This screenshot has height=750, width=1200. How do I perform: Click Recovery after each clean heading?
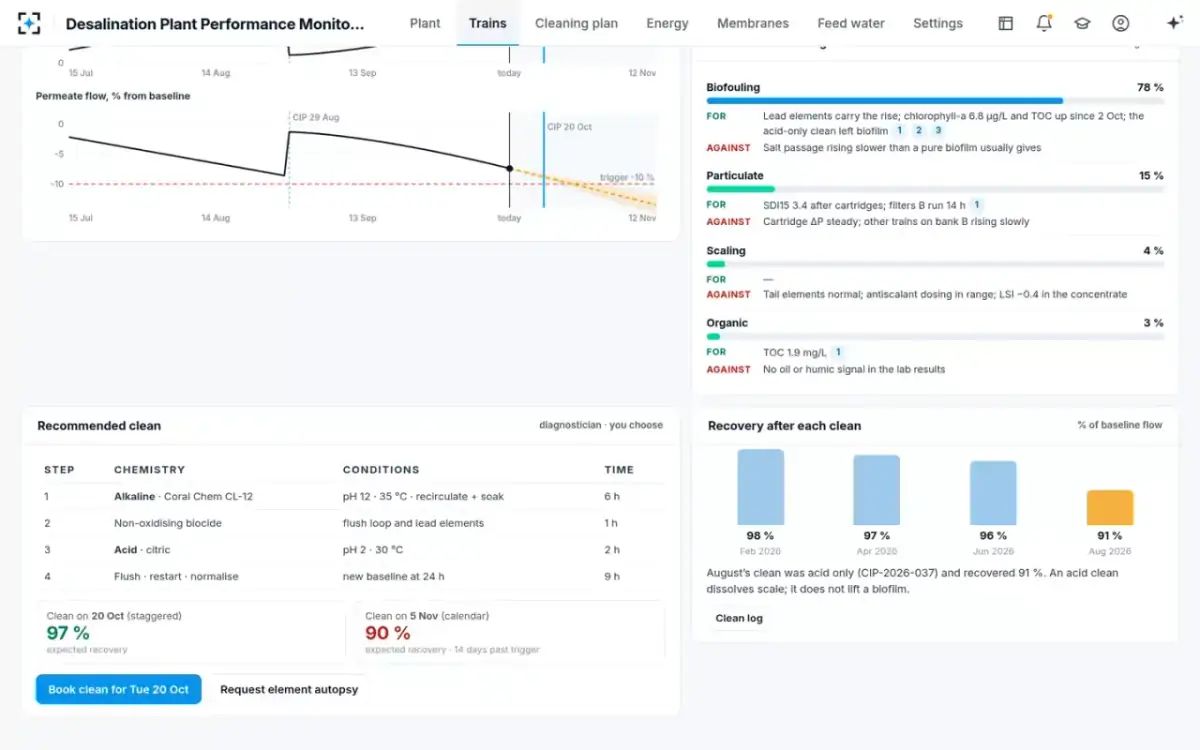pyautogui.click(x=784, y=425)
